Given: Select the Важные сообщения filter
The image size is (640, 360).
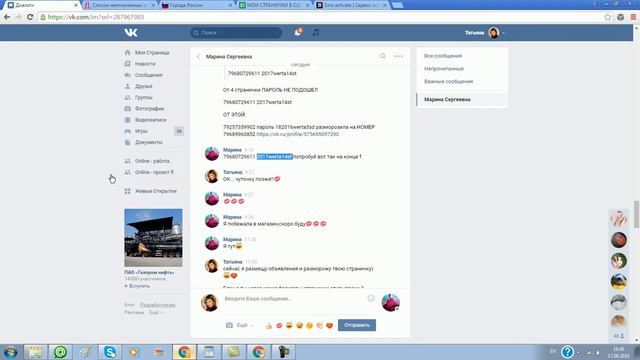Looking at the screenshot, I should [448, 82].
